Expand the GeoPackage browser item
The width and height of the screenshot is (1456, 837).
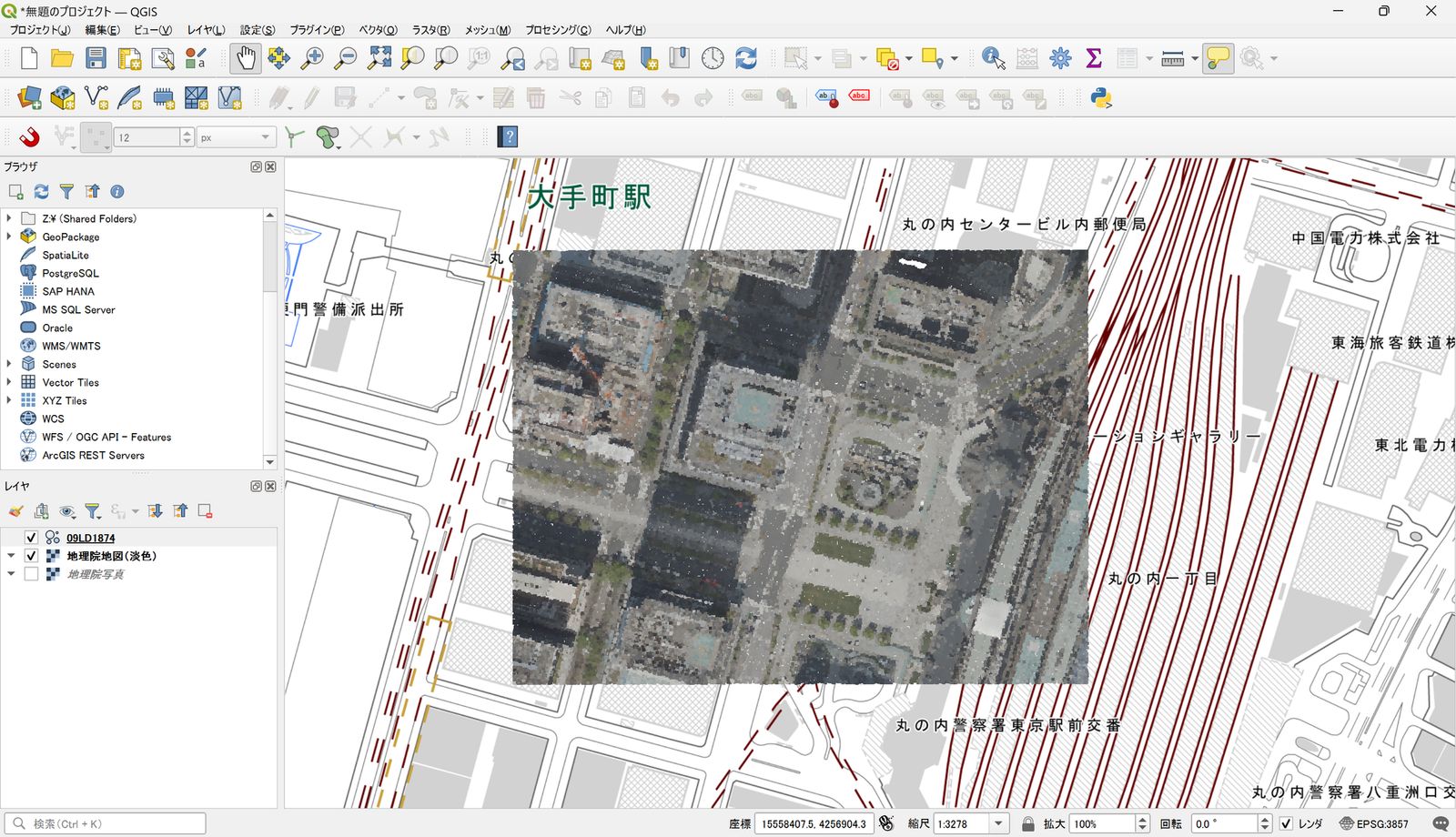[9, 237]
